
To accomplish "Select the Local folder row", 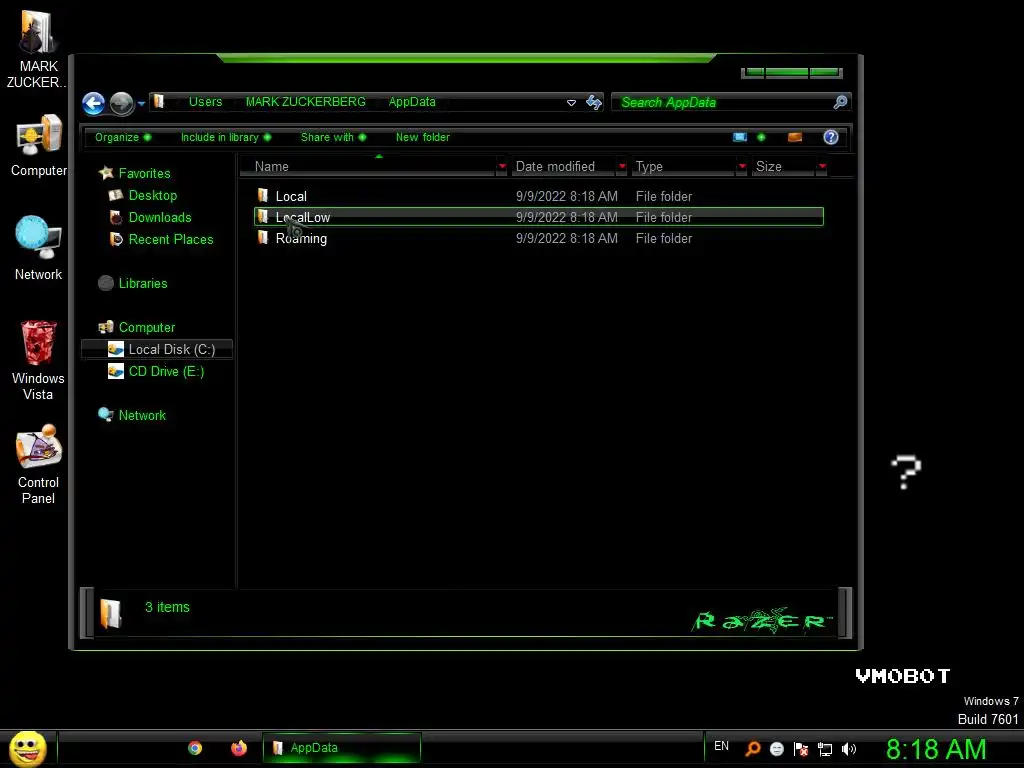I will [539, 196].
